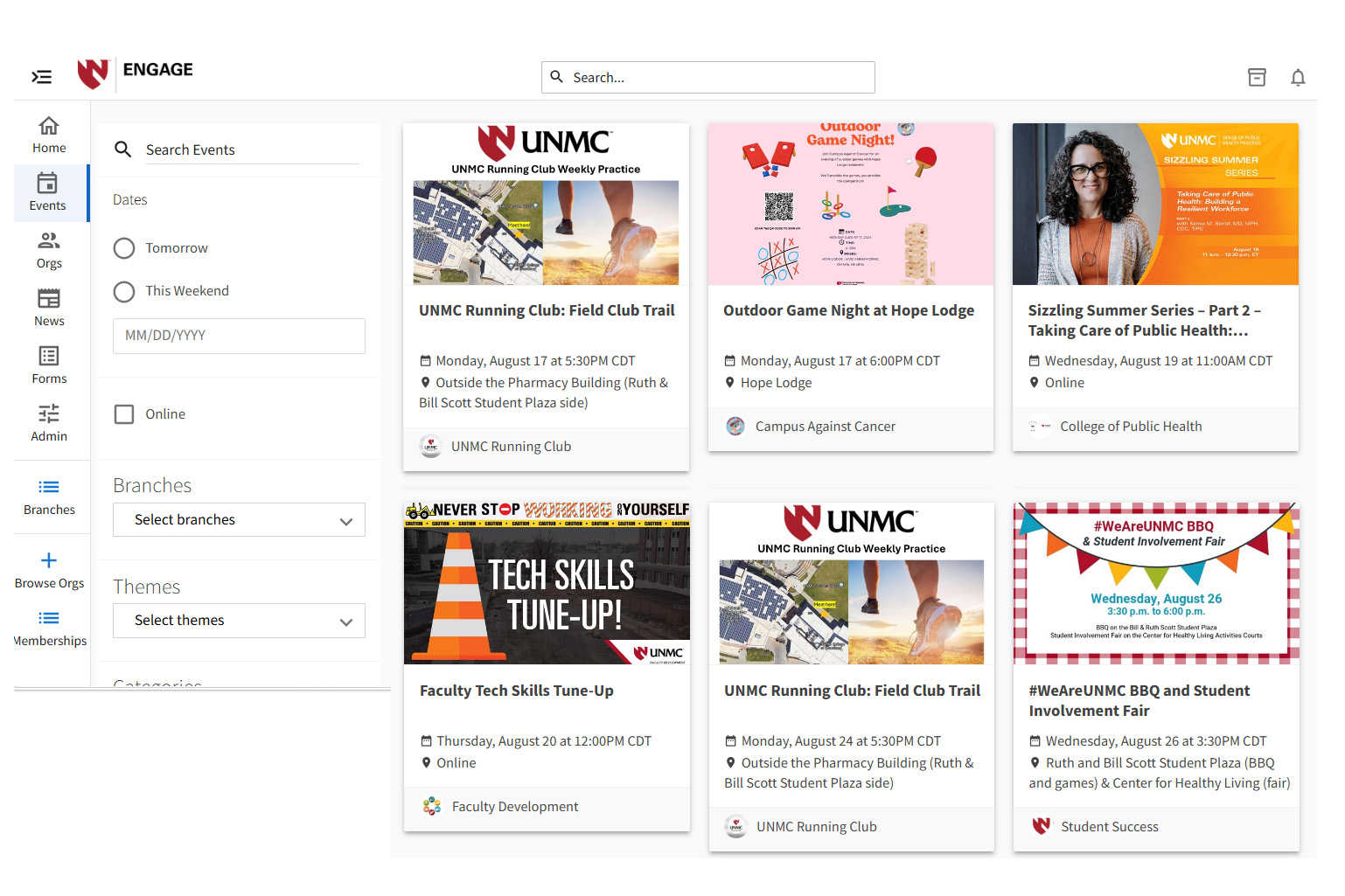The height and width of the screenshot is (896, 1345).
Task: Click the Branches heading in filter panel
Action: tap(152, 485)
